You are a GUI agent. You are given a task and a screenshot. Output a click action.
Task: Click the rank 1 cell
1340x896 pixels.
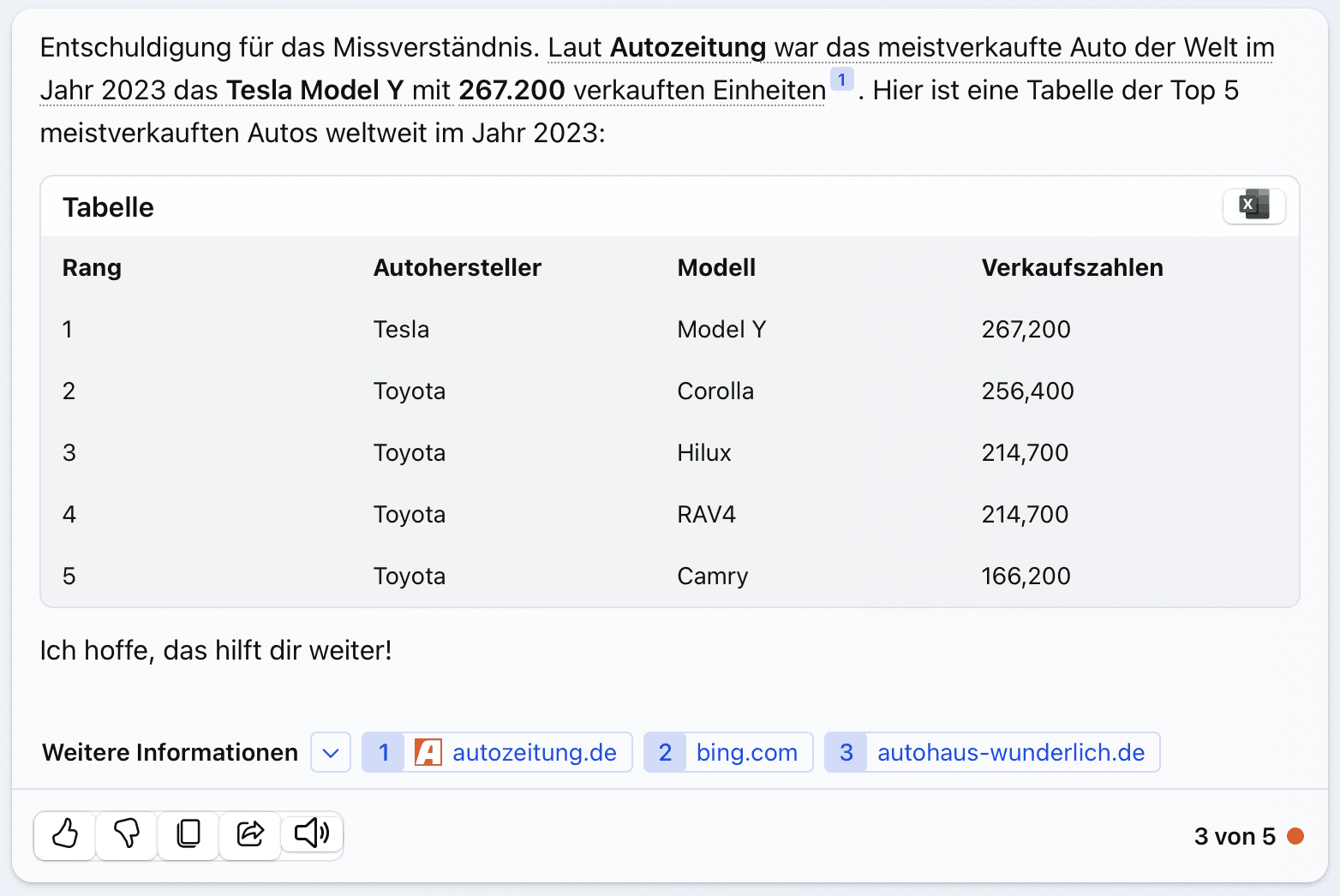[68, 329]
